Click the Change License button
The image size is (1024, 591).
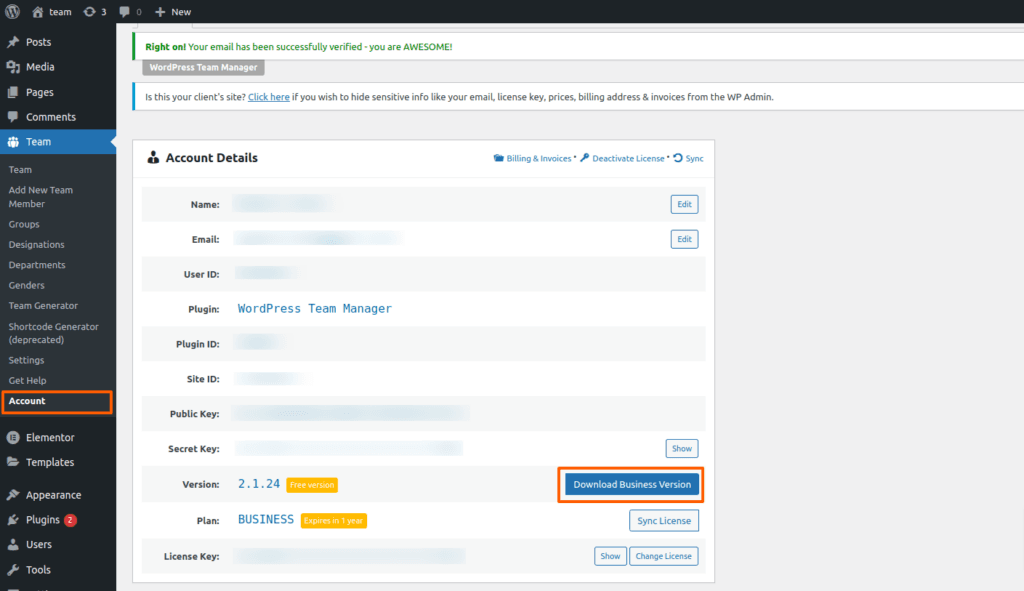pos(664,556)
